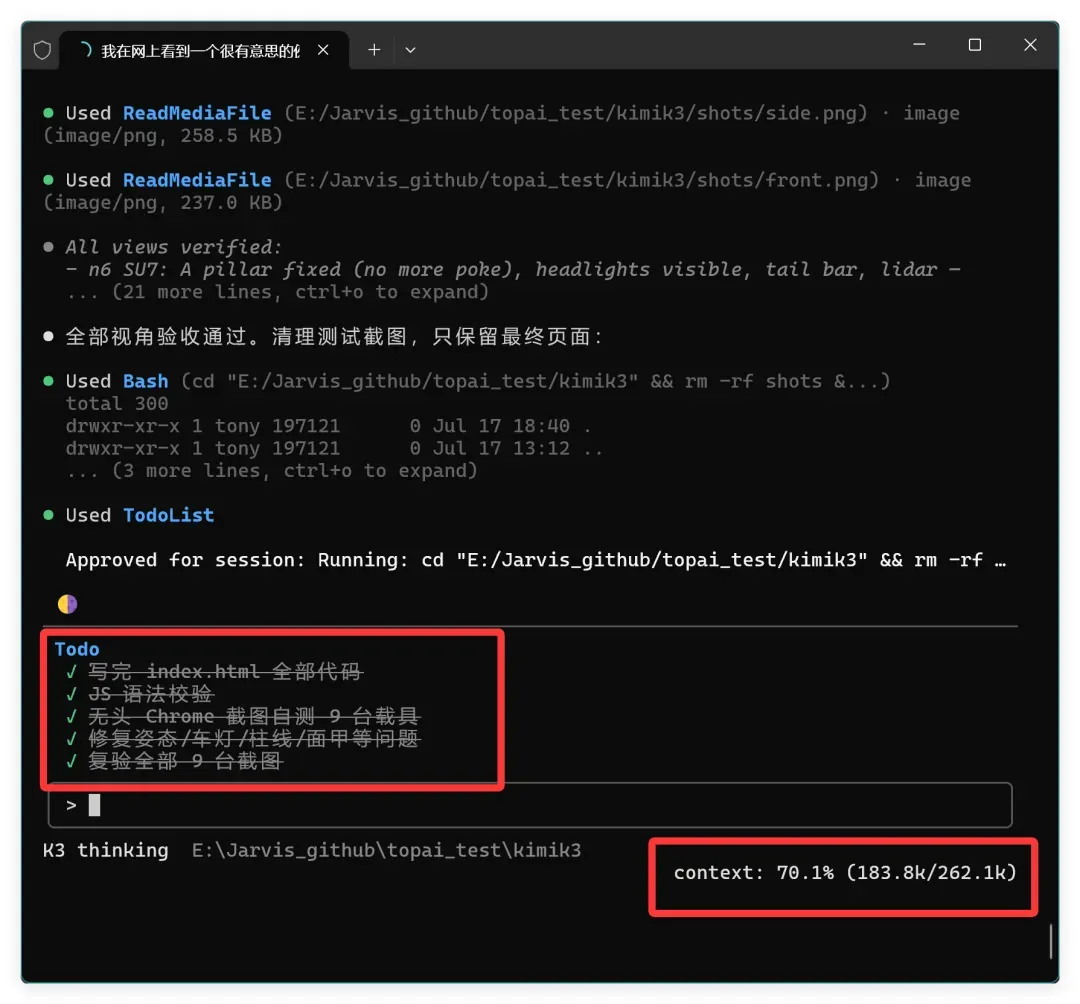Click the tab loading spinner icon

(x=86, y=50)
